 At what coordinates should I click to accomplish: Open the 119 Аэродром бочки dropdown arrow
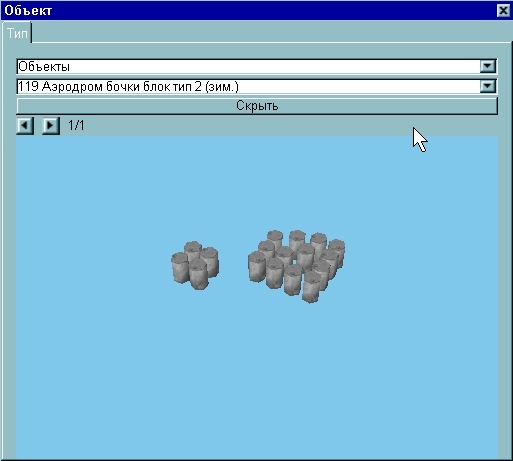click(x=488, y=86)
